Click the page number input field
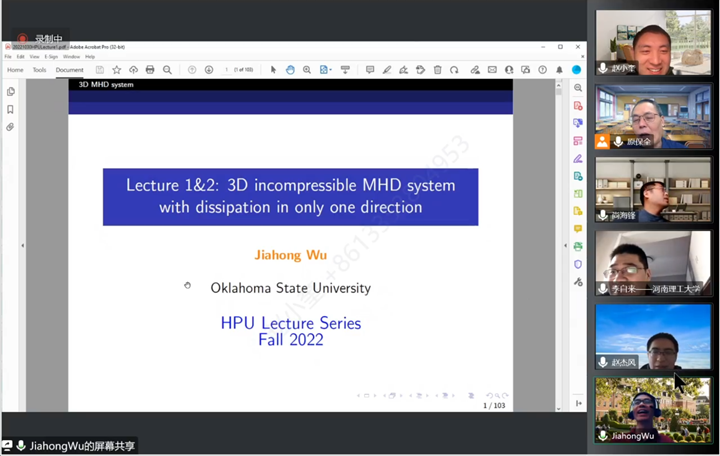720x456 pixels. pos(228,70)
